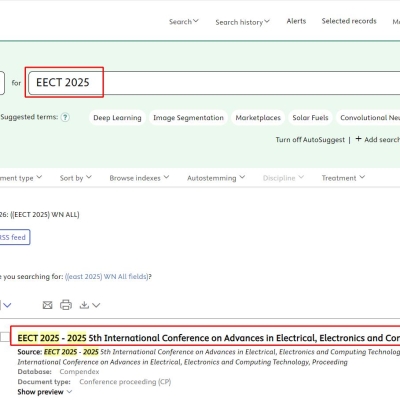
Task: Select the EECT 2025 result checkbox
Action: [5, 337]
